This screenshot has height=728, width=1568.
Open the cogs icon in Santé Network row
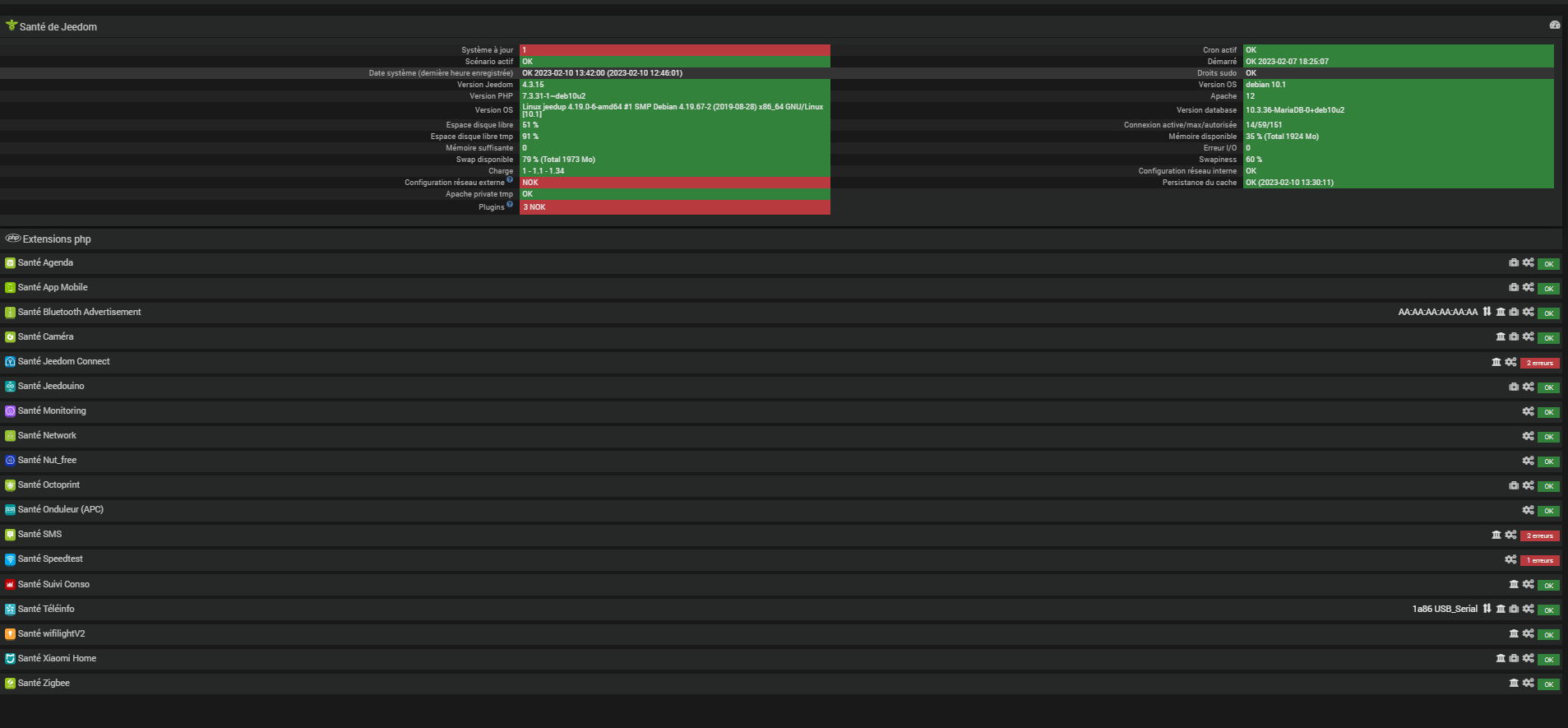click(x=1528, y=436)
